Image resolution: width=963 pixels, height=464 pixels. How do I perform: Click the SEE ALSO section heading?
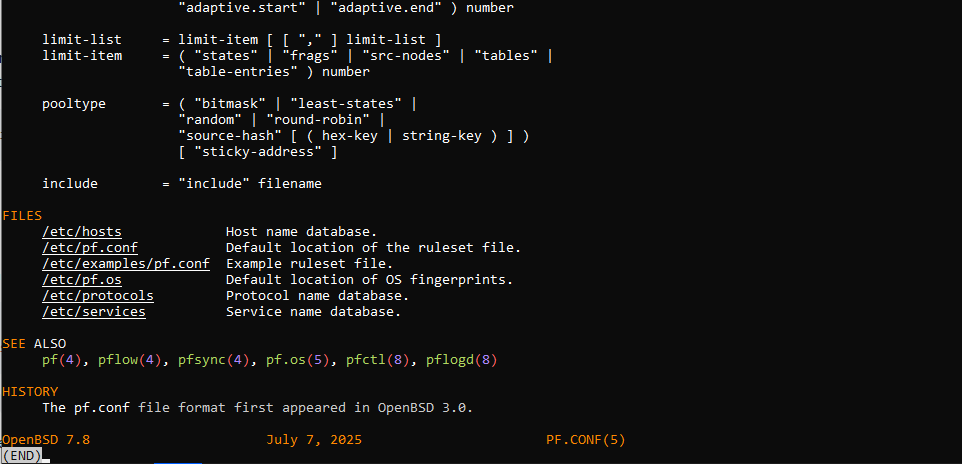tap(34, 344)
